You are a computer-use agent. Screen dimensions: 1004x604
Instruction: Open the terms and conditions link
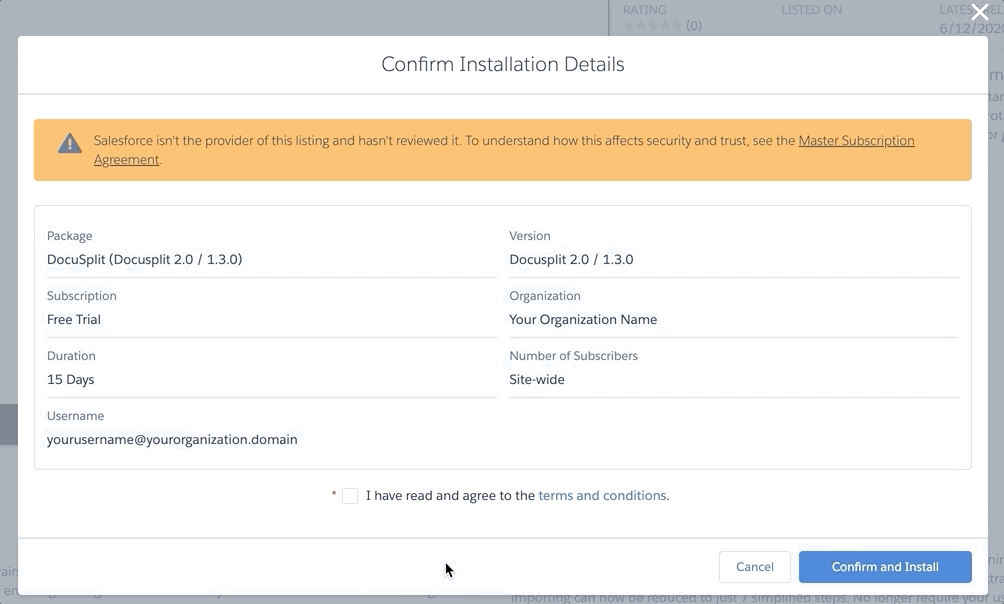(x=602, y=496)
